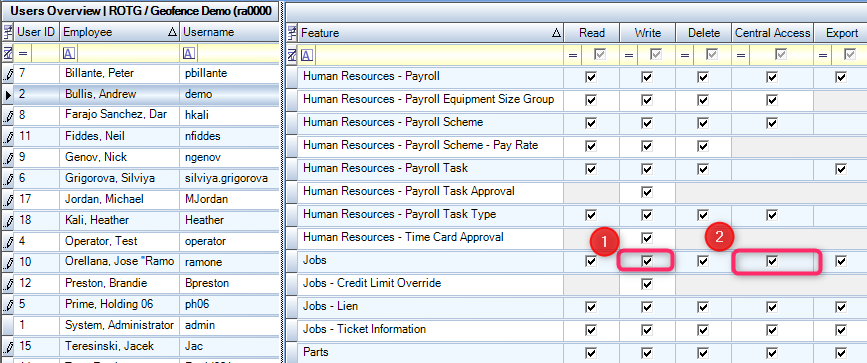Toggle Export for Human Resources - Payroll Task
The width and height of the screenshot is (867, 363).
pos(841,169)
